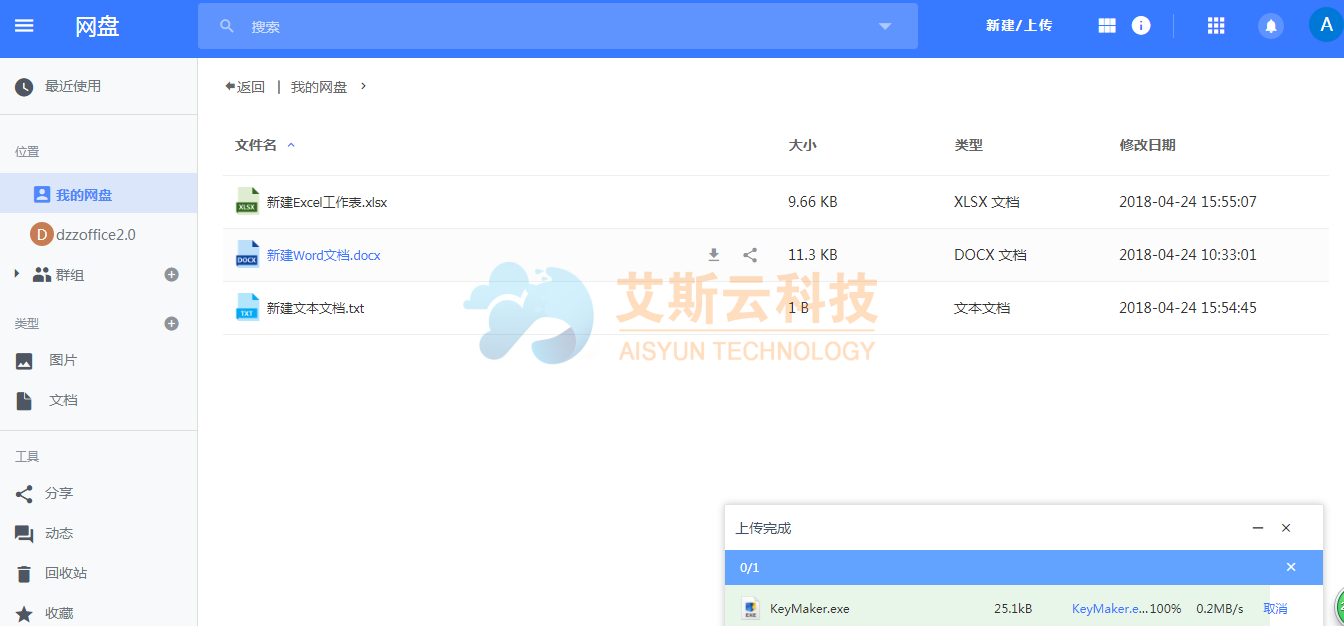
Task: Add a new type with plus icon
Action: [171, 323]
